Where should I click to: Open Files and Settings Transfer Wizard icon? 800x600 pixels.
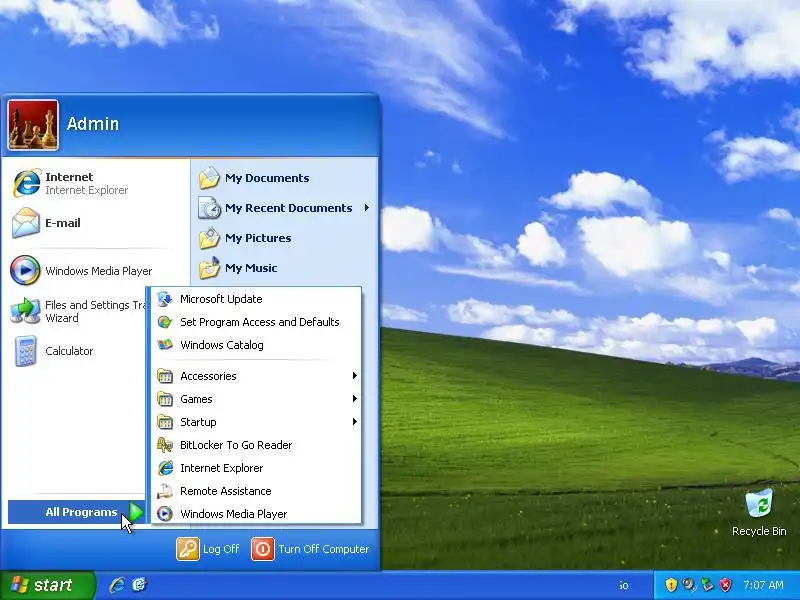point(25,311)
